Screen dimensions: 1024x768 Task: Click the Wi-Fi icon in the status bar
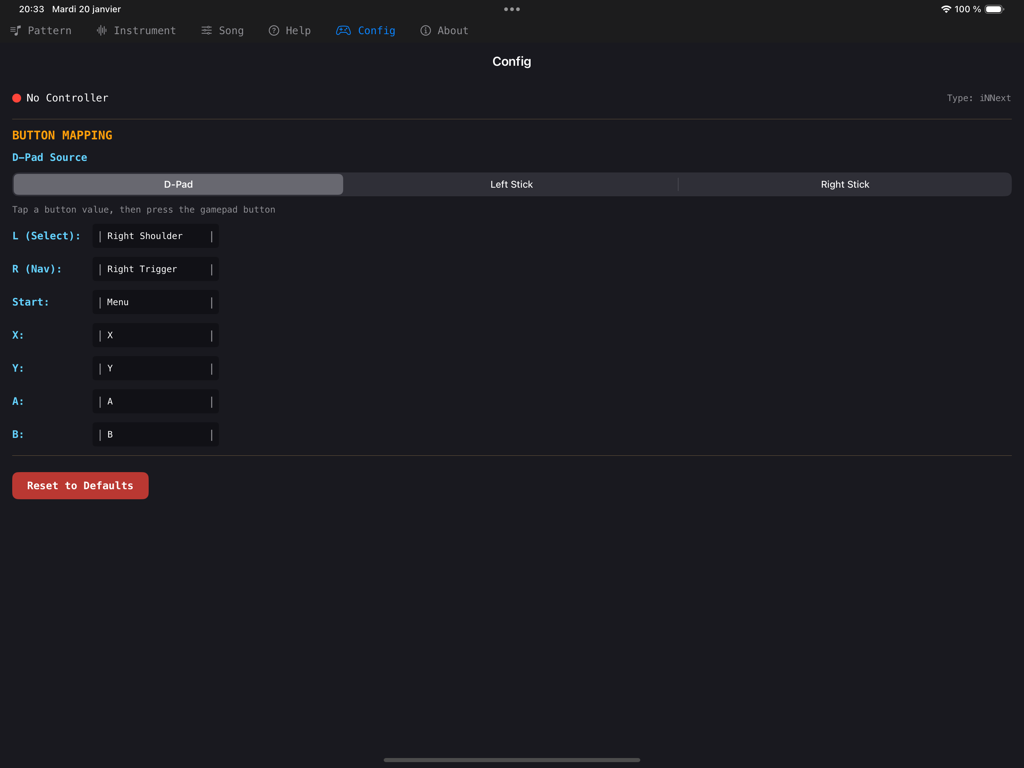tap(948, 8)
